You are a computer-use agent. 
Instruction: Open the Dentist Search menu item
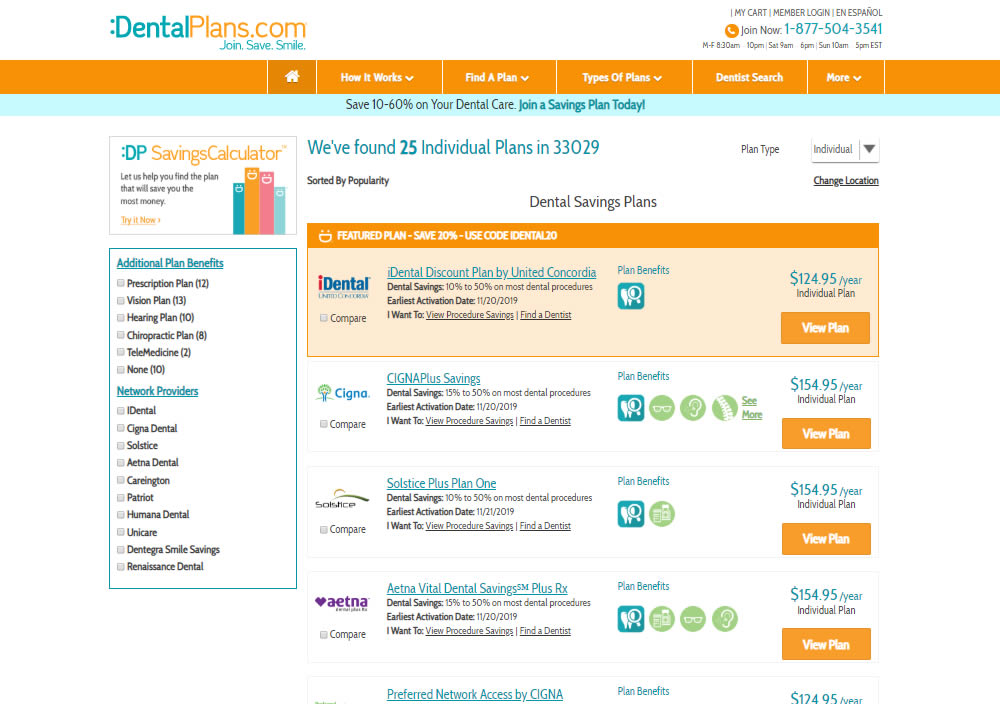(749, 77)
